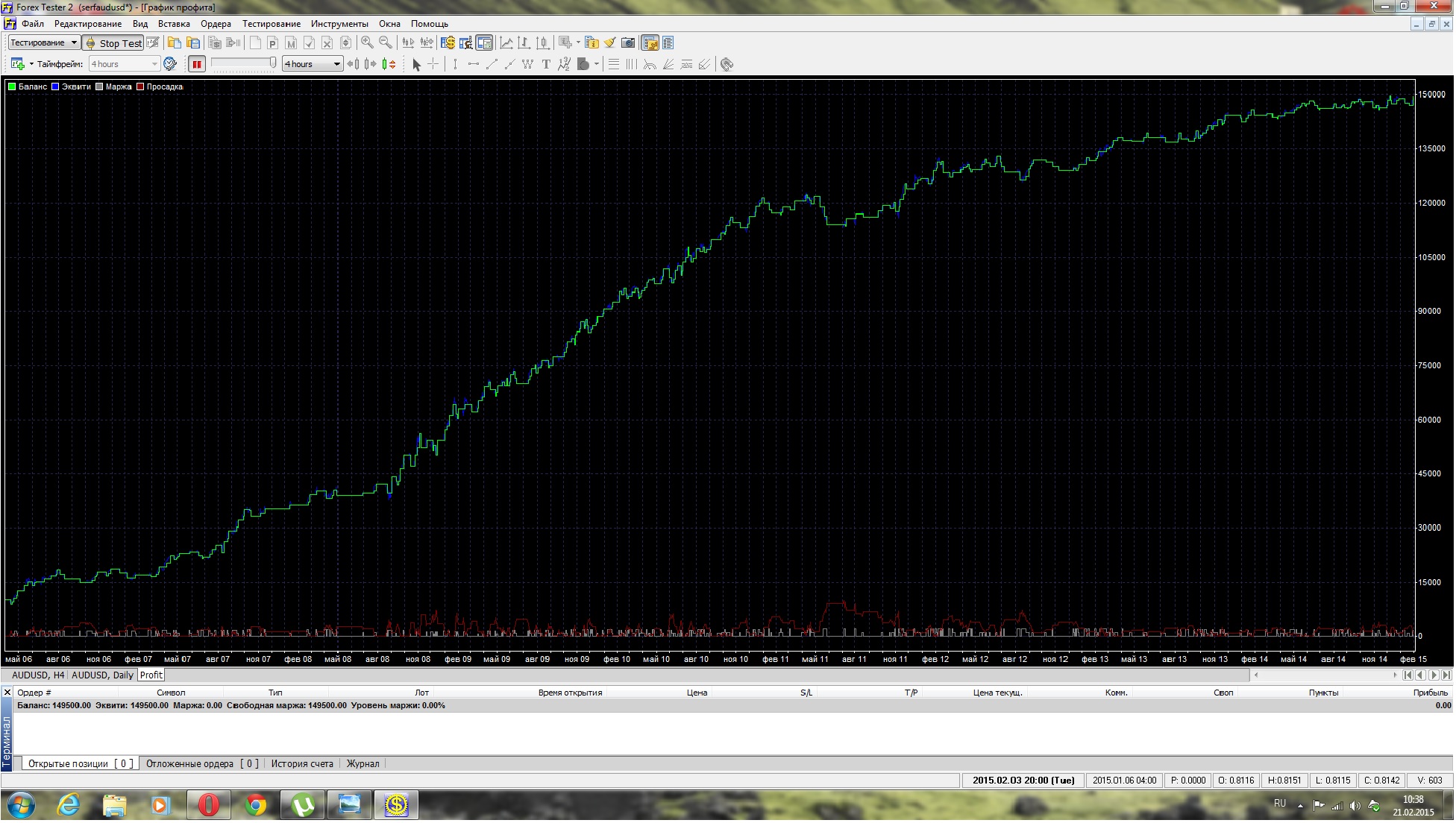Toggle the Маржа legend series
Viewport: 1456px width, 823px height.
click(x=113, y=86)
